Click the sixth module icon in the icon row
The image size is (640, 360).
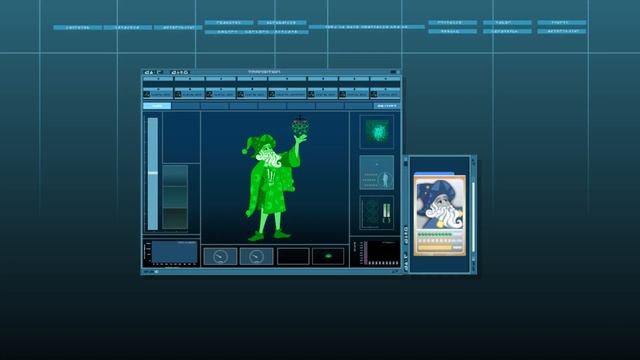(311, 94)
